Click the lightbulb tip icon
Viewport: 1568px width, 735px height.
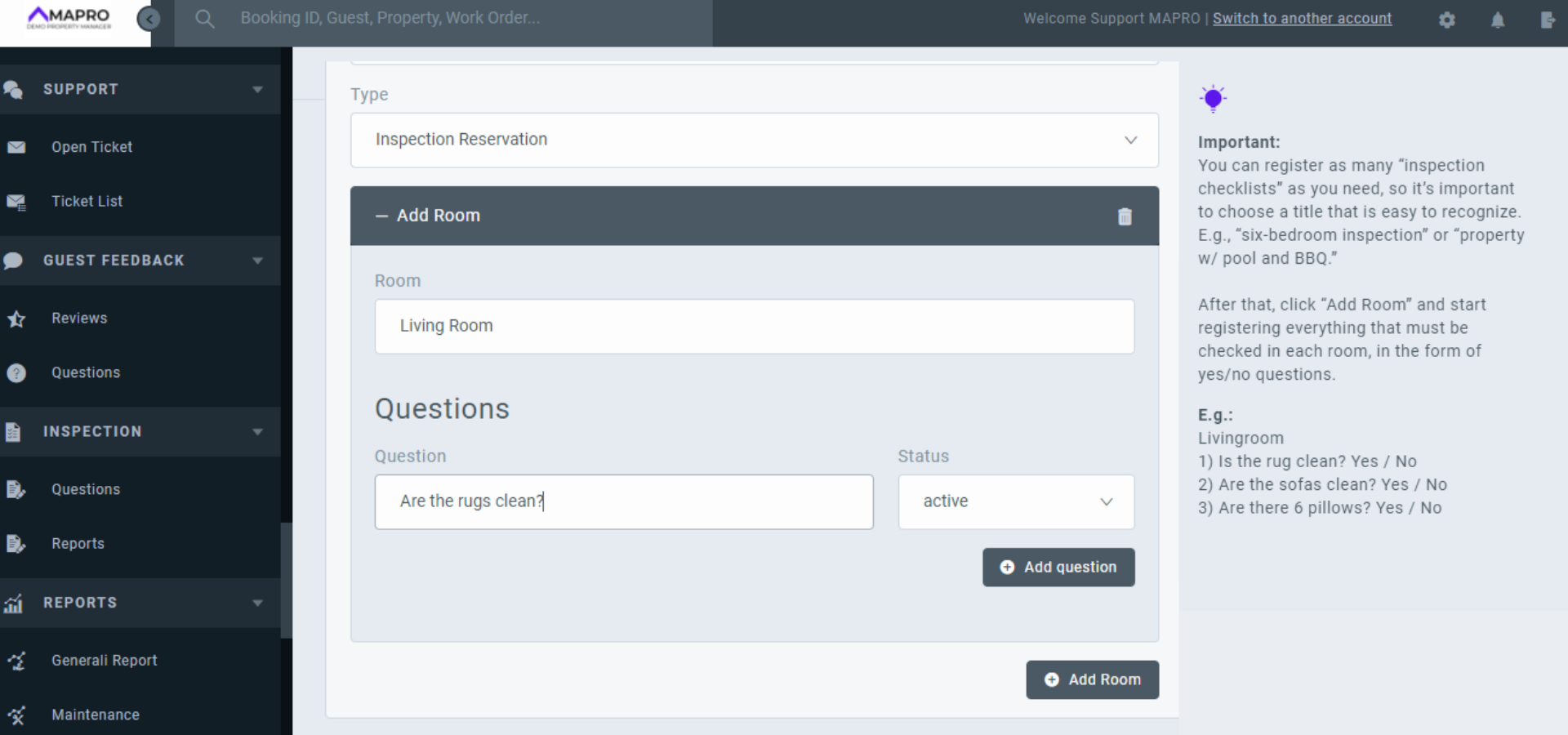[x=1213, y=99]
